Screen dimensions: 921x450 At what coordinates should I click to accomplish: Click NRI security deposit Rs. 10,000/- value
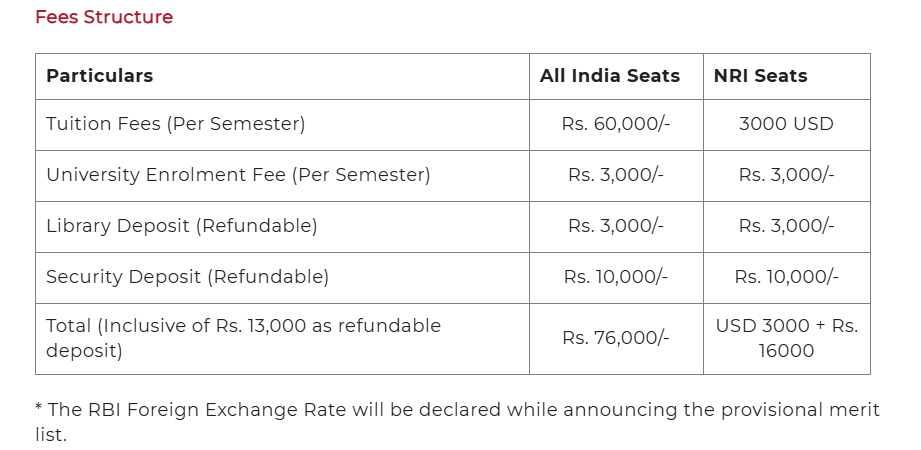pos(786,277)
